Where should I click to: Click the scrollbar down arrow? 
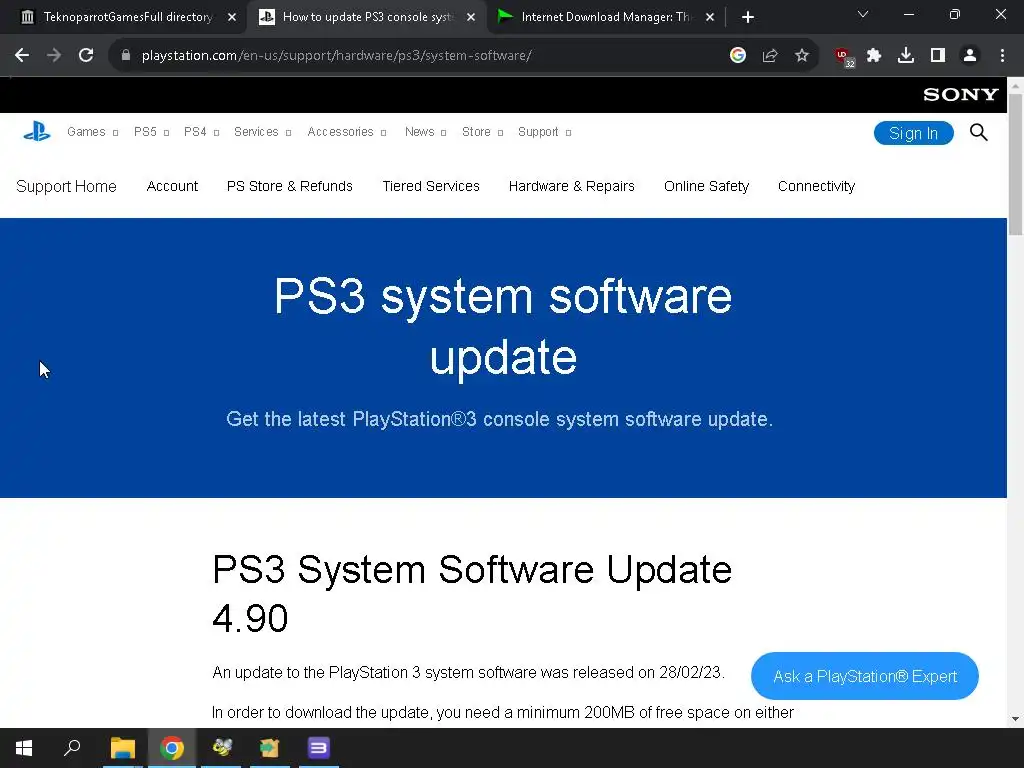pos(1016,719)
